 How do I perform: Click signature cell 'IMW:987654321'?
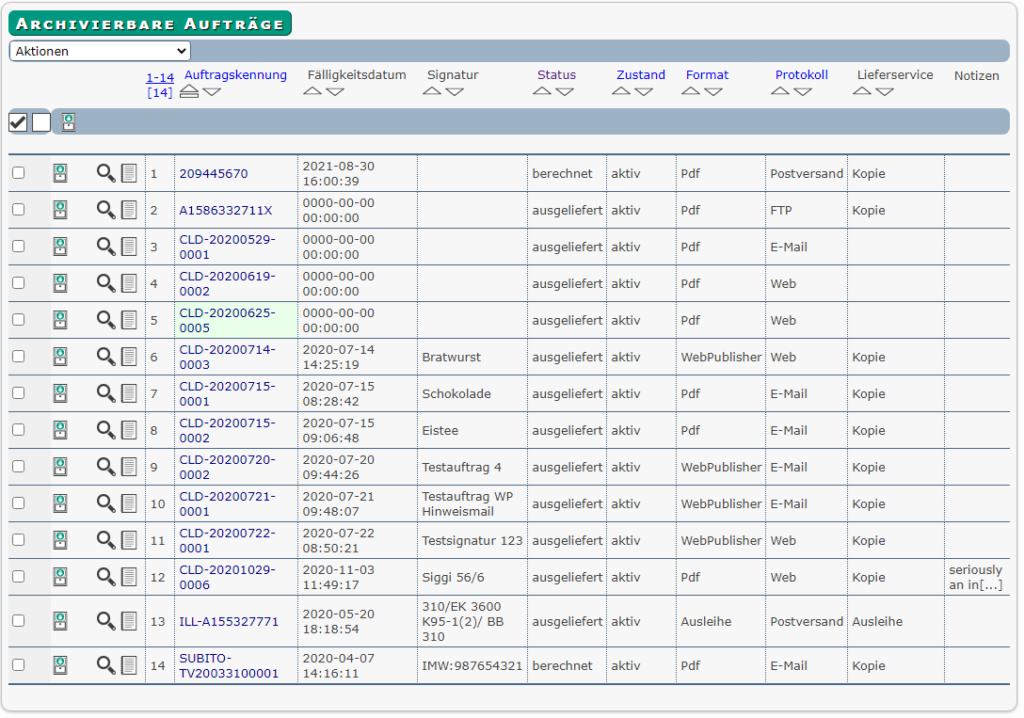click(472, 666)
